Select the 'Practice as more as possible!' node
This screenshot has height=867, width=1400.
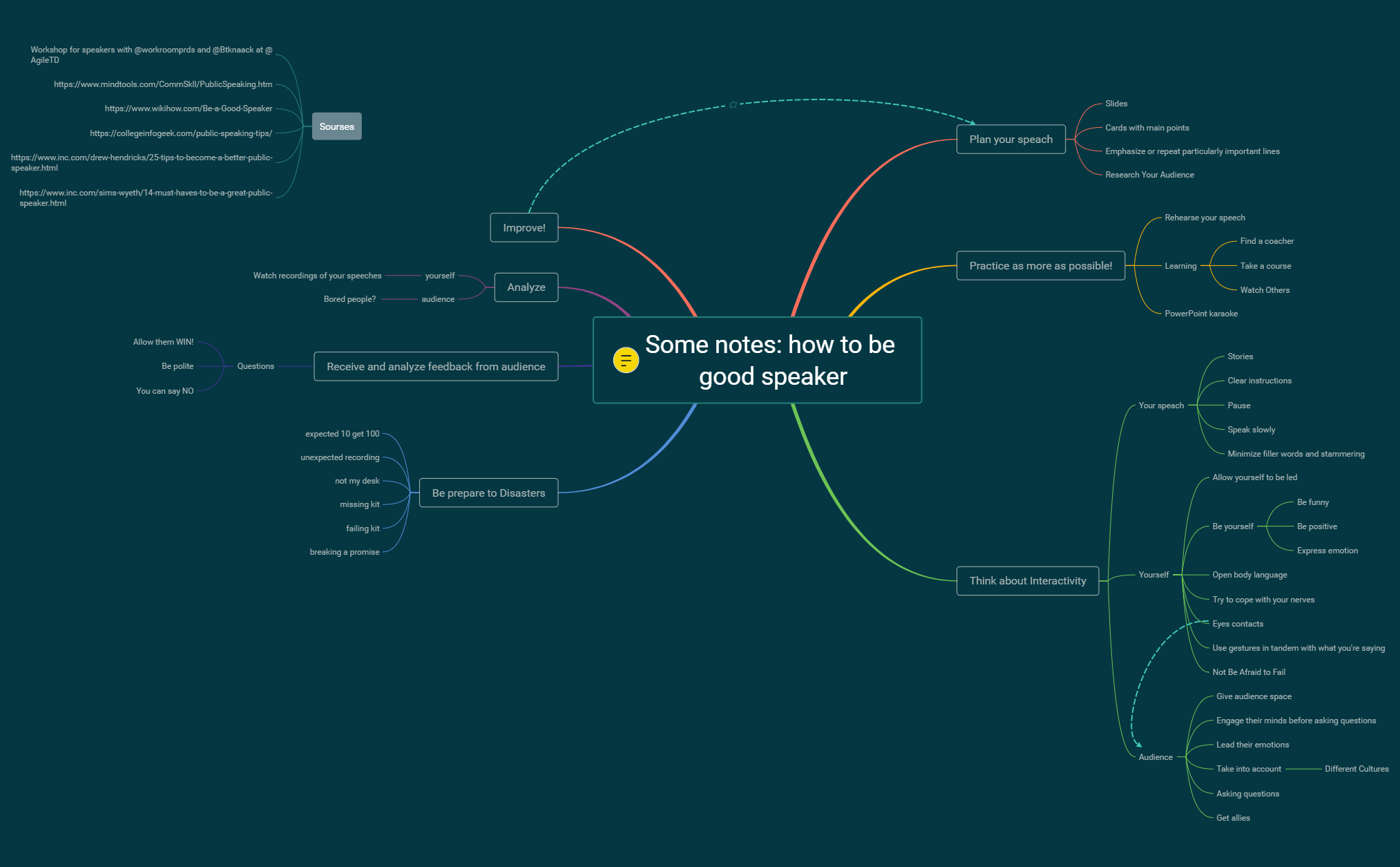(x=1040, y=265)
